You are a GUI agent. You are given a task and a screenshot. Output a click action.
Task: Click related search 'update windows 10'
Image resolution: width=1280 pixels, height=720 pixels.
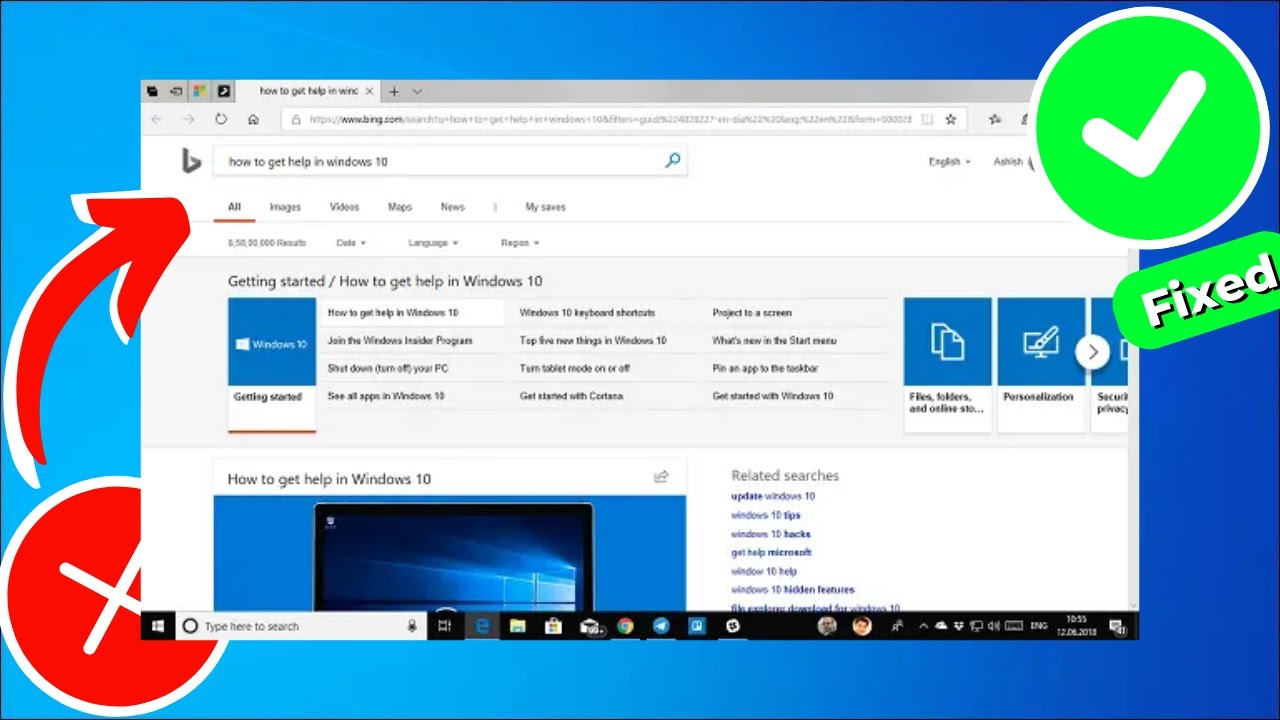773,496
